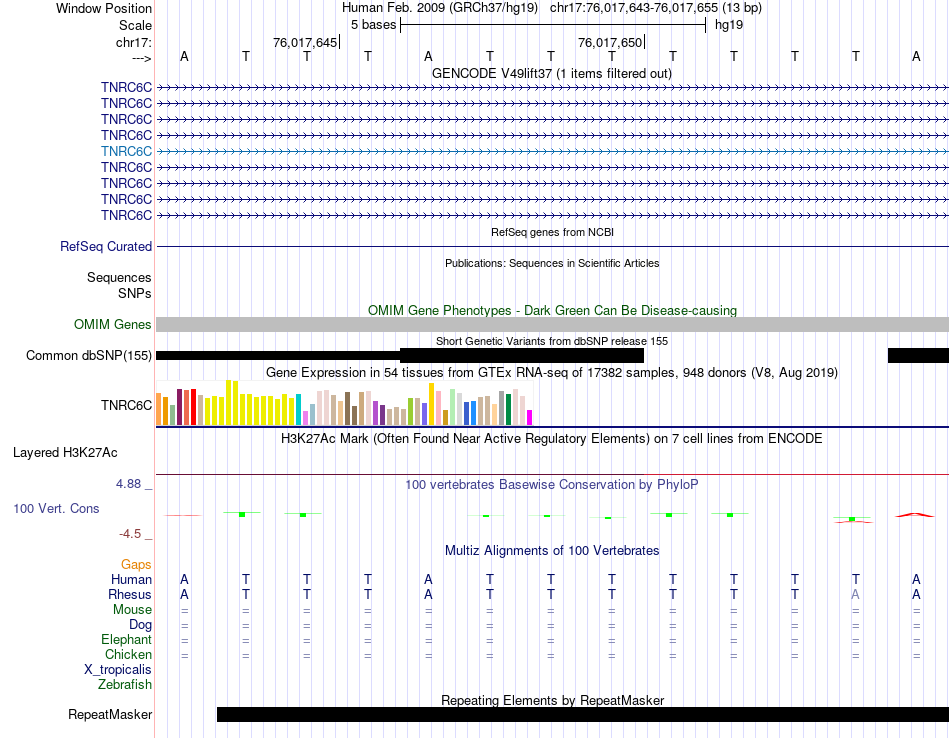
Task: Click the 76,017,645 ruler position marker
Action: (305, 42)
